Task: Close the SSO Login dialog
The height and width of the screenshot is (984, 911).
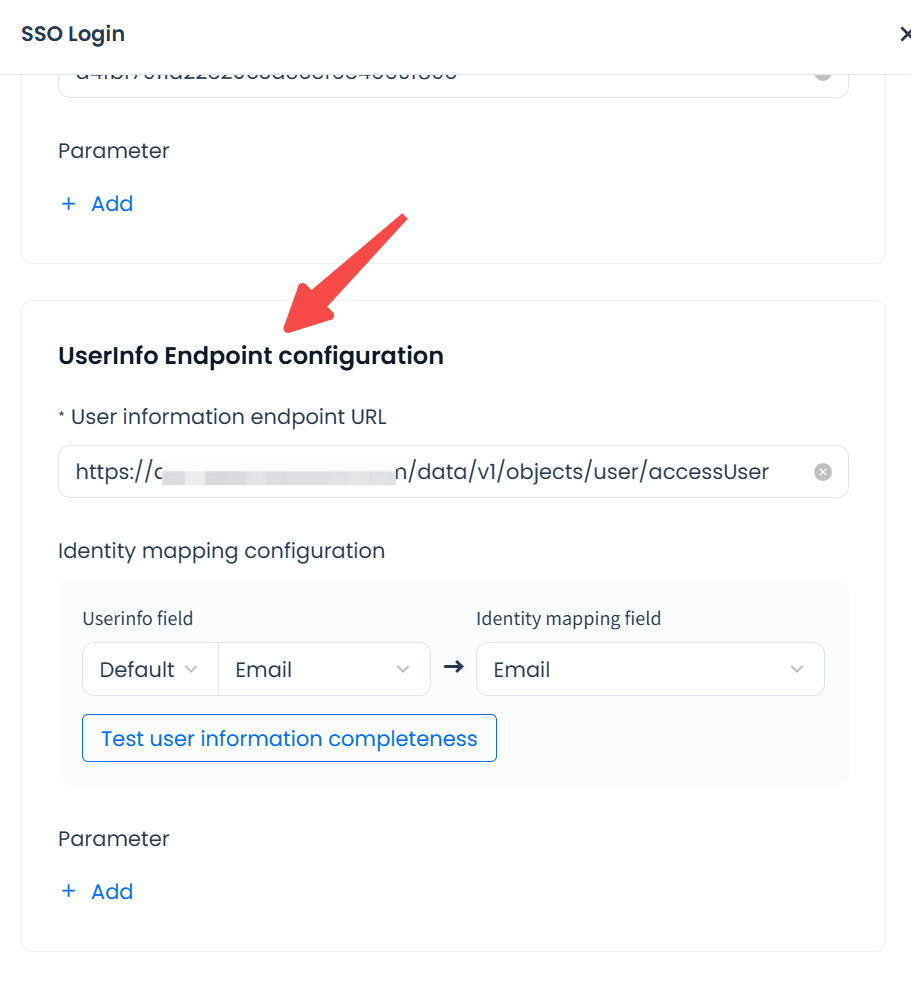Action: tap(904, 35)
